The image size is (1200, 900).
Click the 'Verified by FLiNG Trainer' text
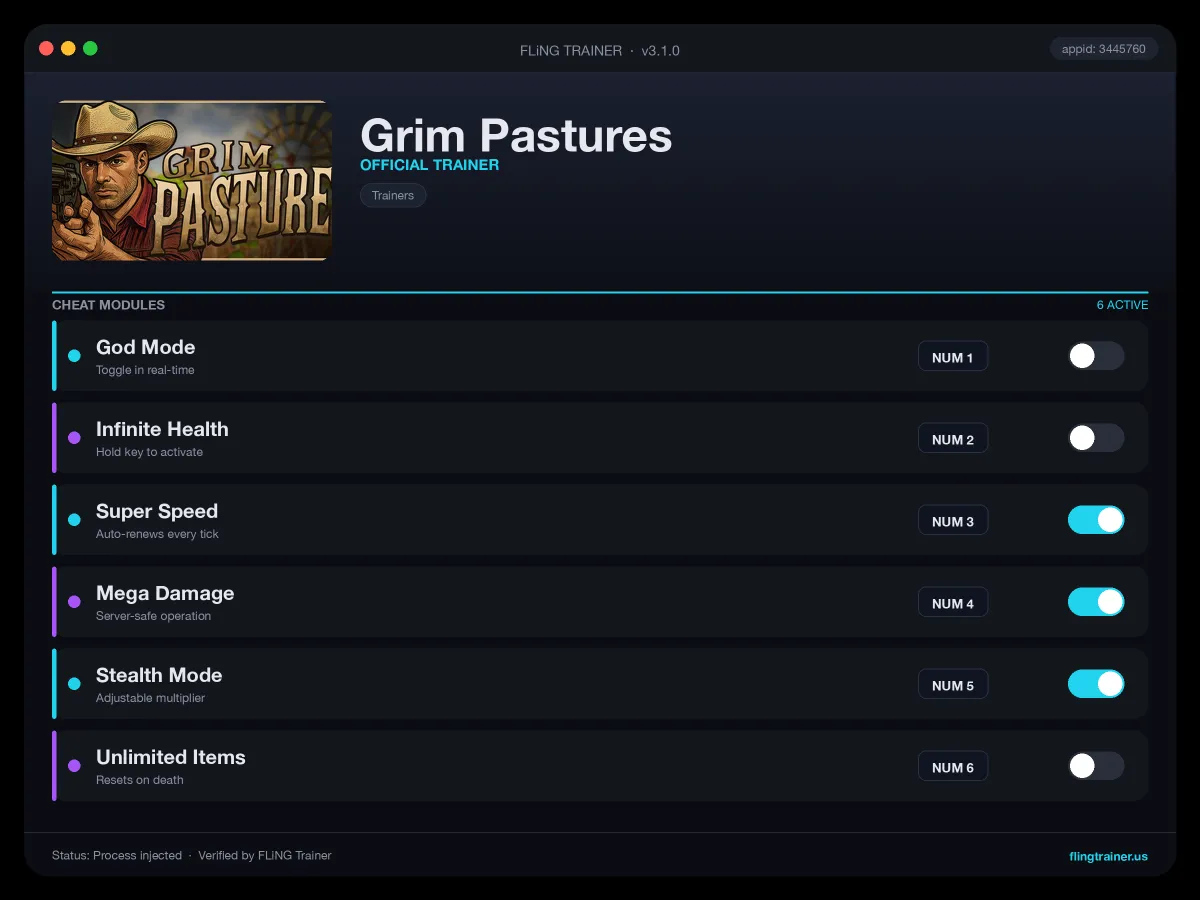tap(265, 856)
